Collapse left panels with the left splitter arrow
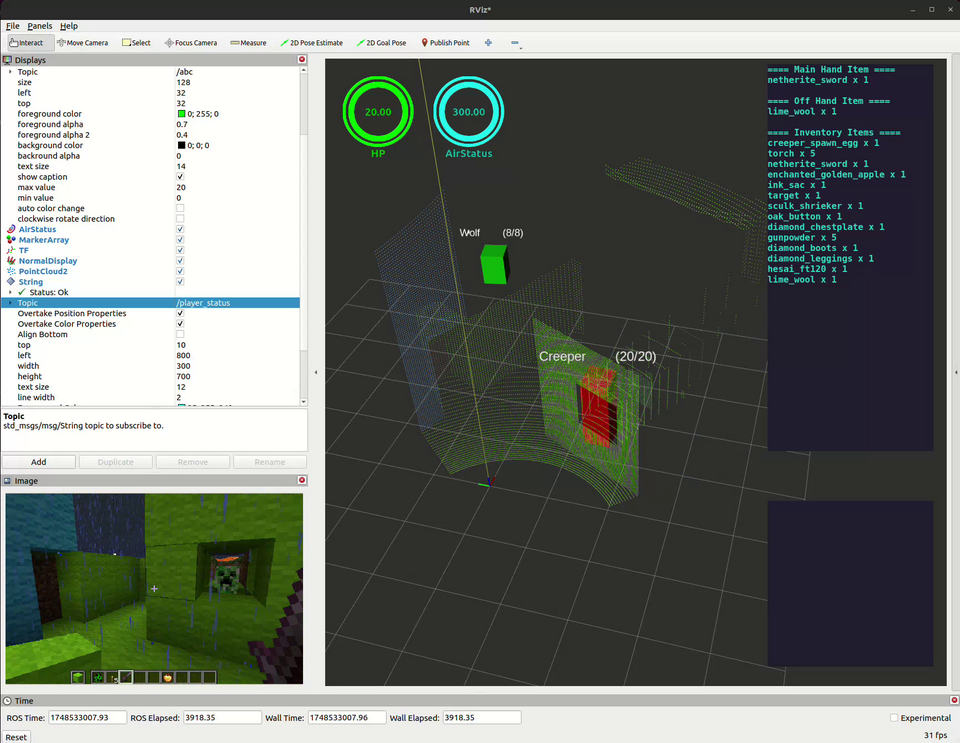Screen dimensions: 960x743 (316, 372)
